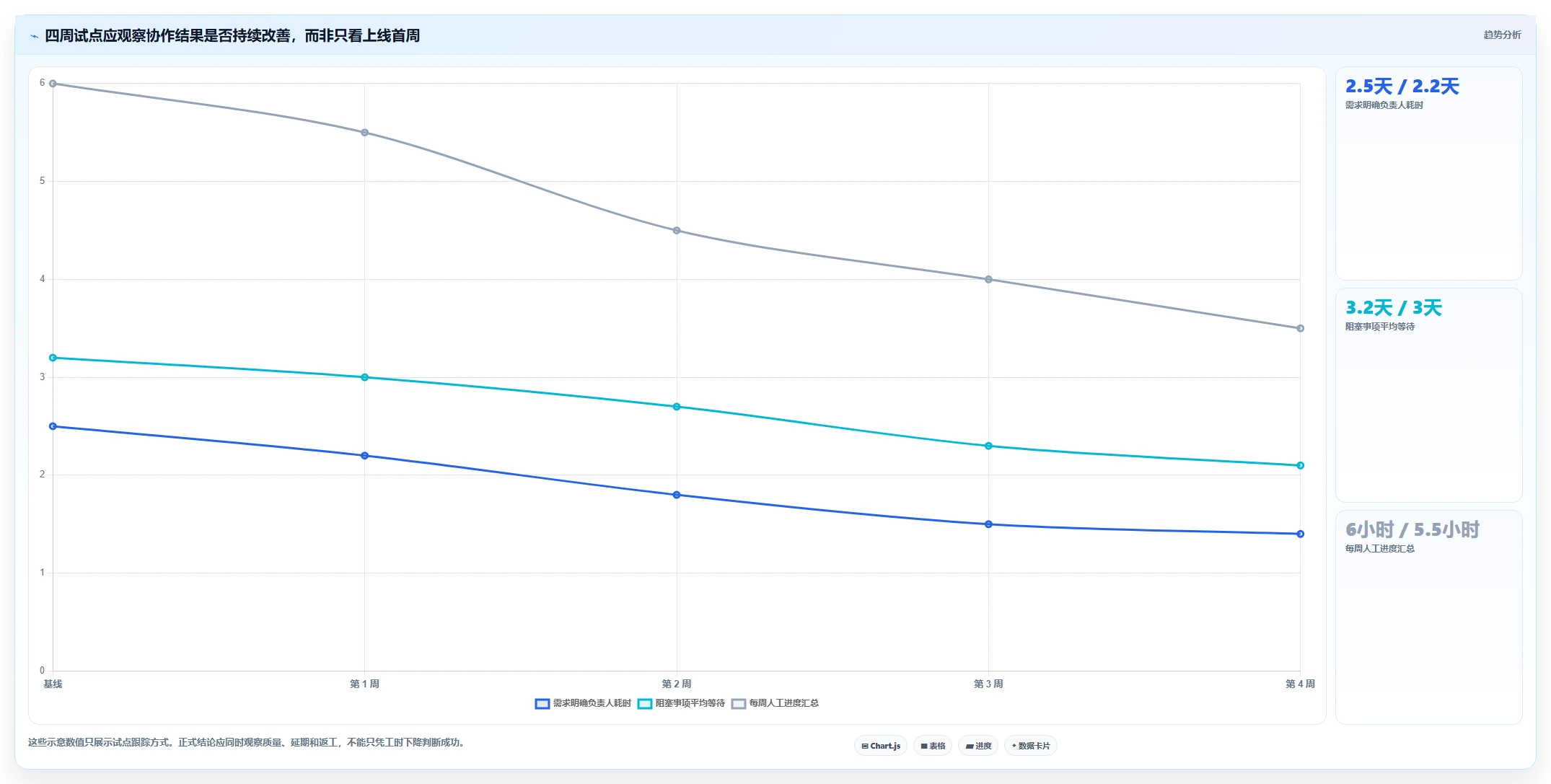Click the 趋势分析 tag in the header

(1502, 35)
